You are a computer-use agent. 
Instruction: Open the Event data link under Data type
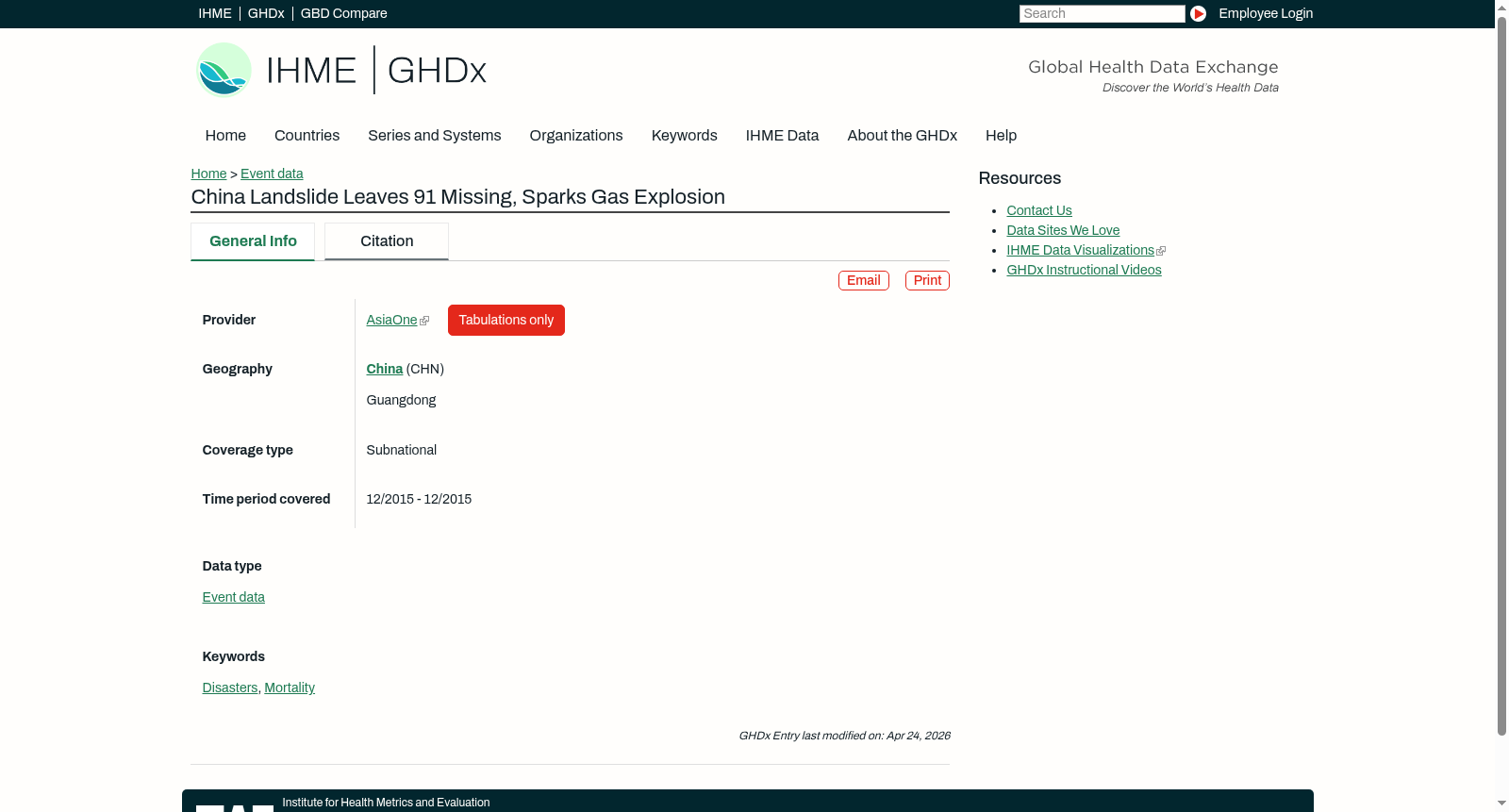point(233,597)
